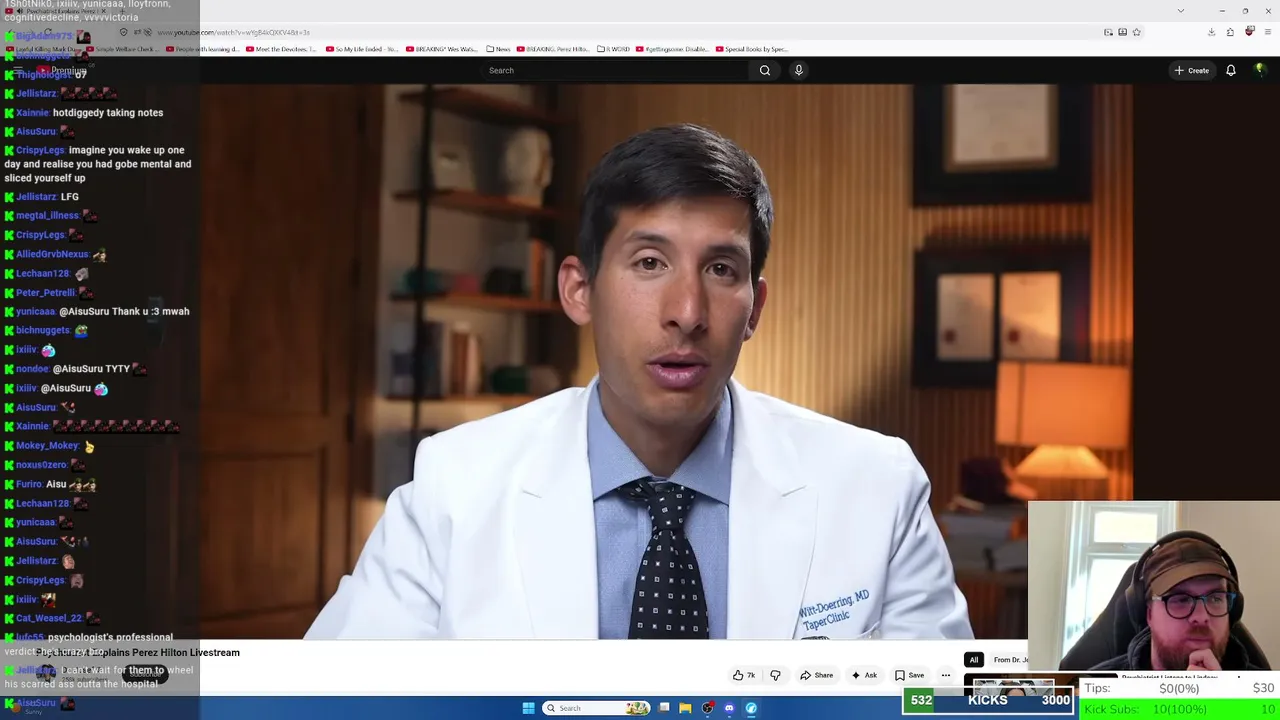
Task: Open 'People with learning d...' bookmark
Action: coord(202,49)
